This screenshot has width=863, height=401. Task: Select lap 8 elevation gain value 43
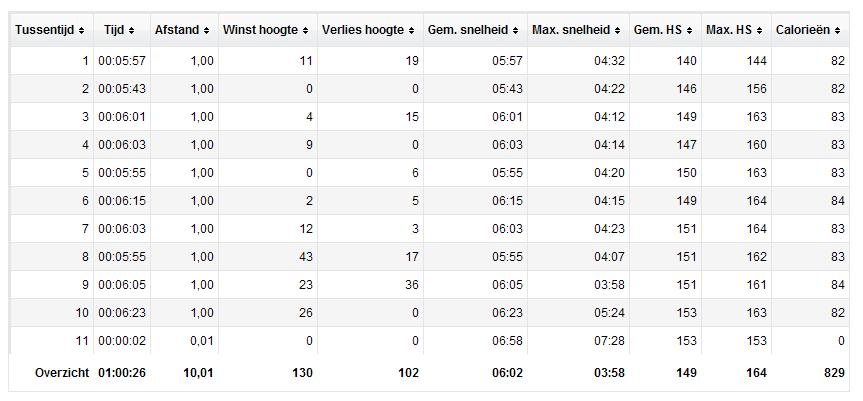click(305, 257)
